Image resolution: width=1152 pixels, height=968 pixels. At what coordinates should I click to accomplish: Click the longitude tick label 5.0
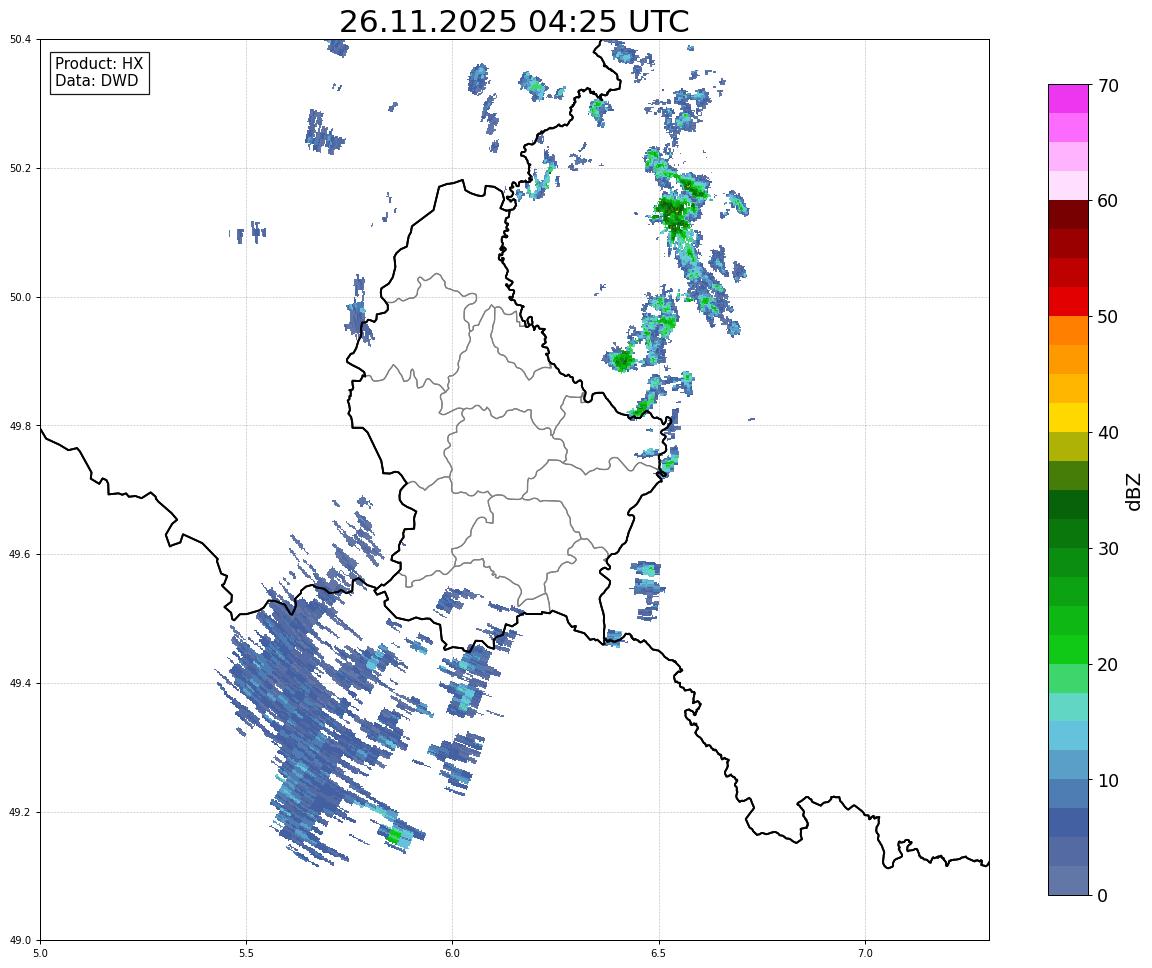pos(40,953)
